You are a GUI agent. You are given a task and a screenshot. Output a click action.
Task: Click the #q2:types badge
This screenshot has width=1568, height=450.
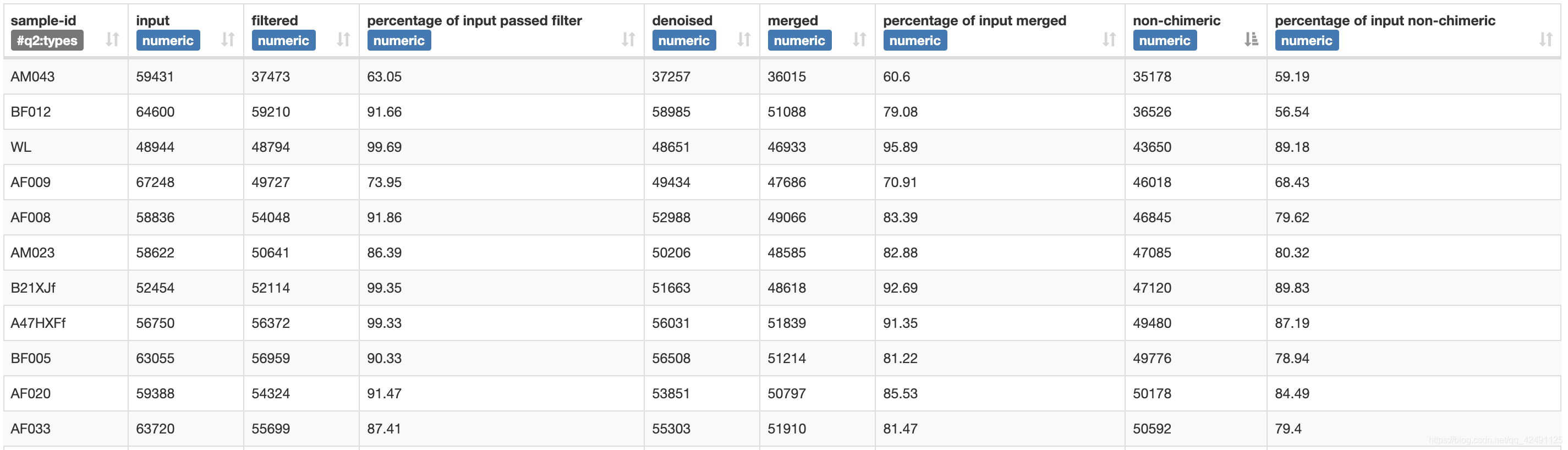(x=47, y=41)
